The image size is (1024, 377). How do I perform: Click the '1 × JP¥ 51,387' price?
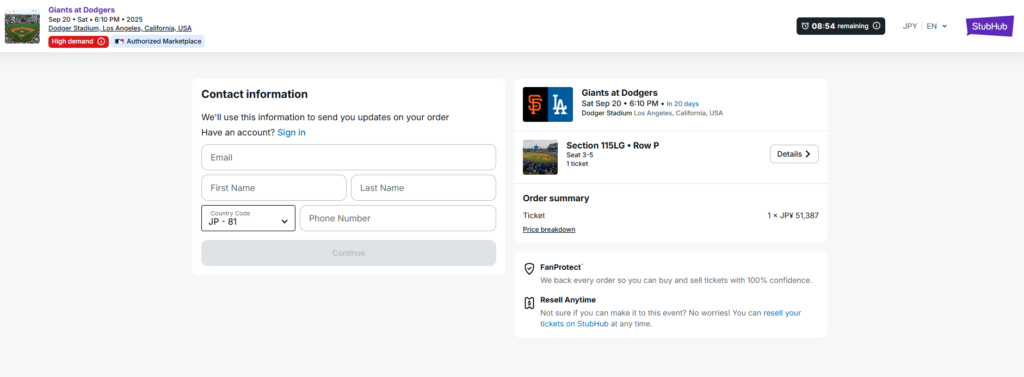click(x=793, y=215)
